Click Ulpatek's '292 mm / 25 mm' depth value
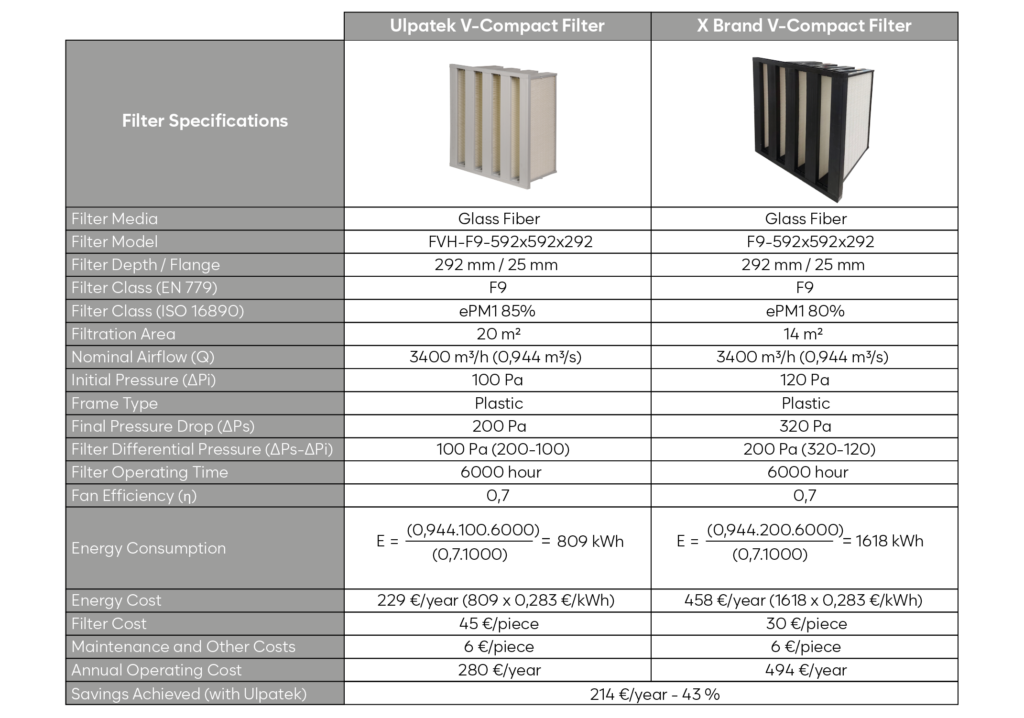1024x718 pixels. (496, 265)
